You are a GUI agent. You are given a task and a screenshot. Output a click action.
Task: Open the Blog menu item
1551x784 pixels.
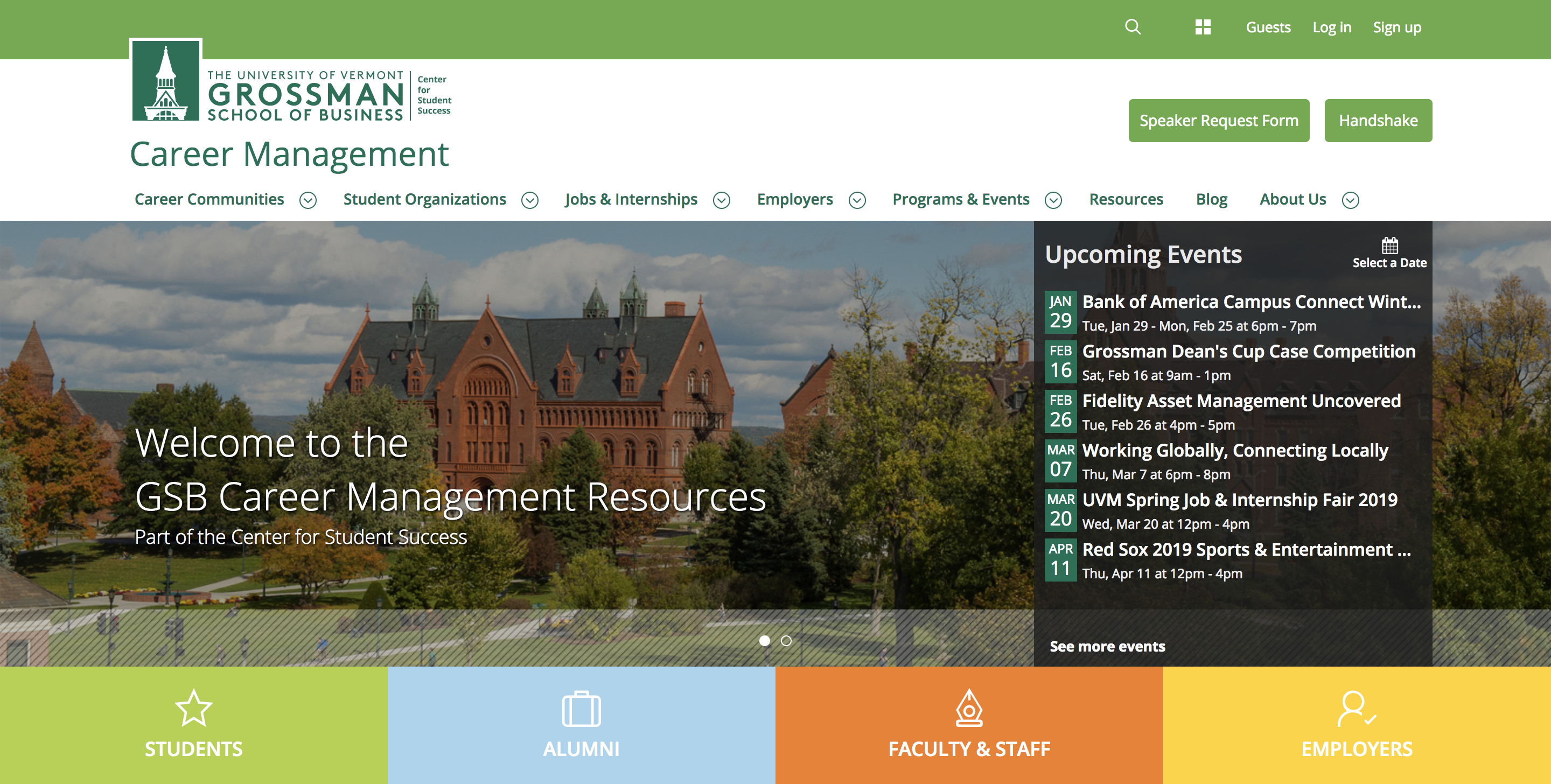click(1211, 199)
